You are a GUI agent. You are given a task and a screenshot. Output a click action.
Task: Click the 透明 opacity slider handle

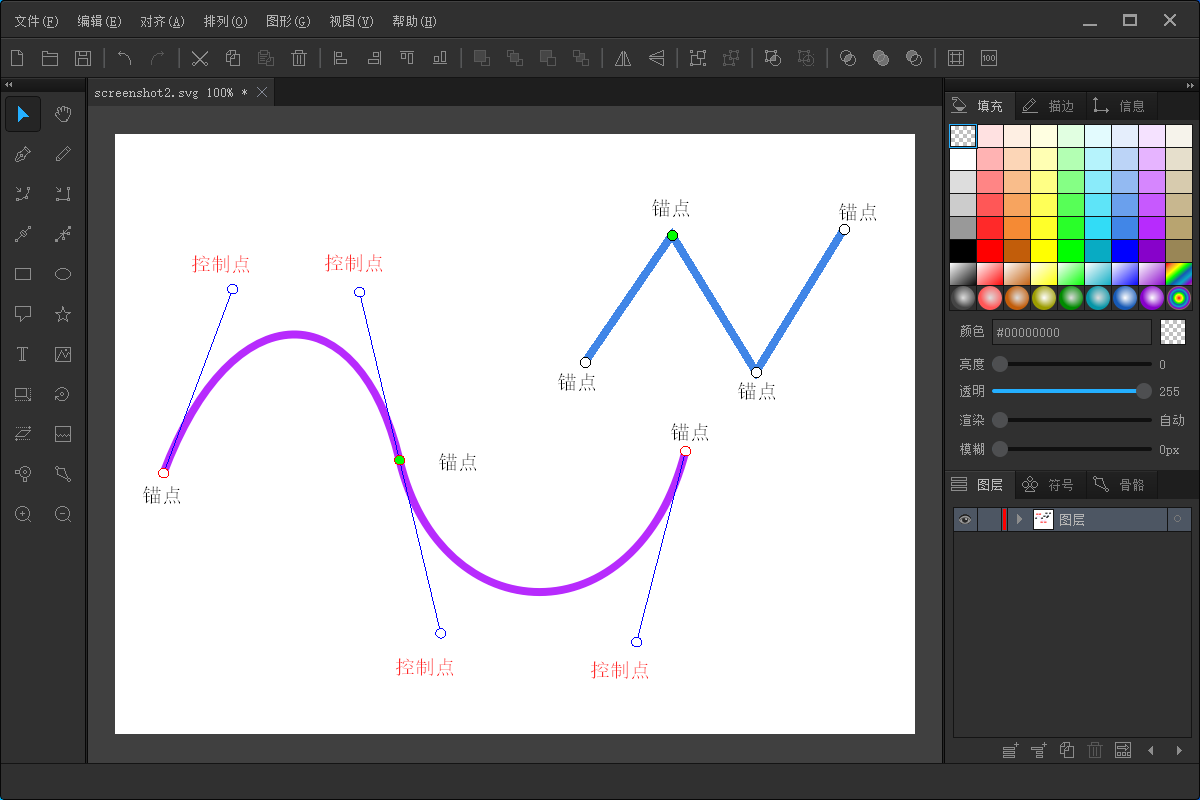1143,391
